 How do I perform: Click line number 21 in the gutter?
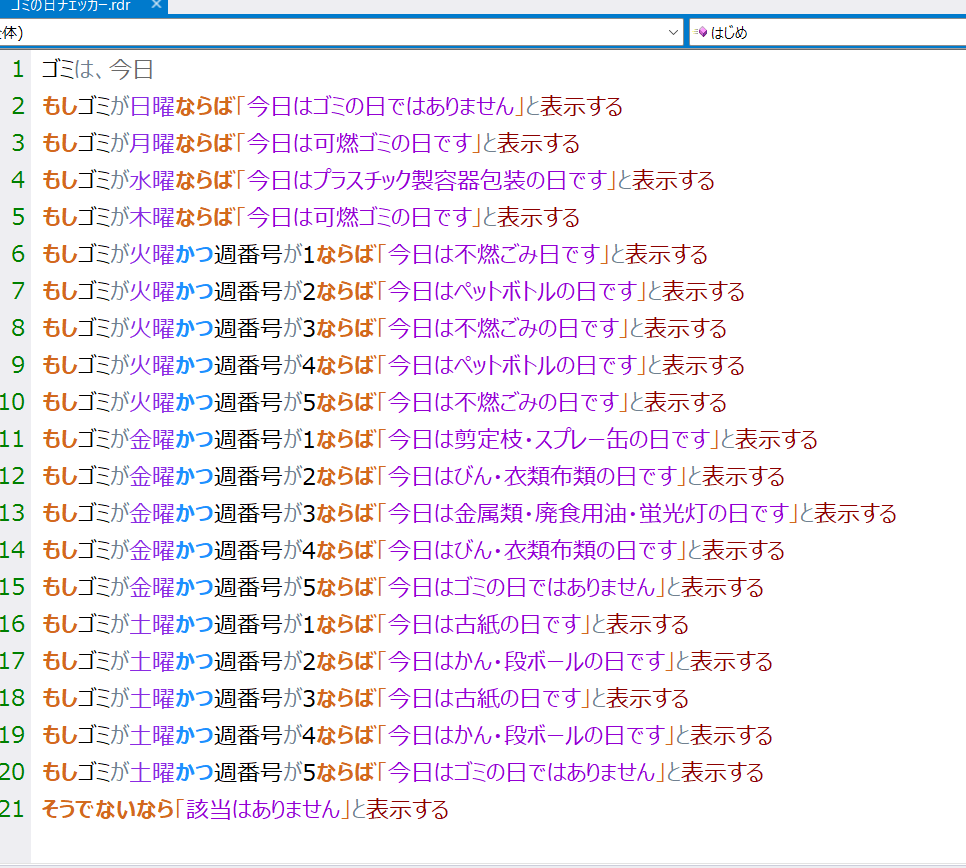pyautogui.click(x=13, y=809)
